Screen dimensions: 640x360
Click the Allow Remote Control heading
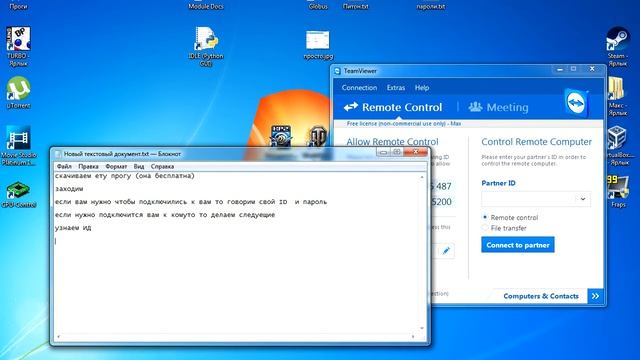[392, 142]
